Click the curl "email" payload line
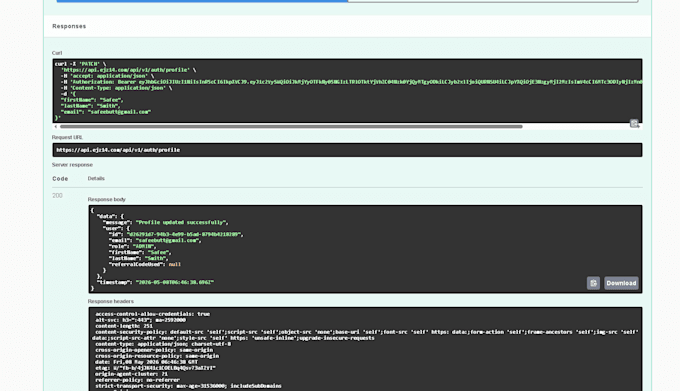 tap(106, 112)
